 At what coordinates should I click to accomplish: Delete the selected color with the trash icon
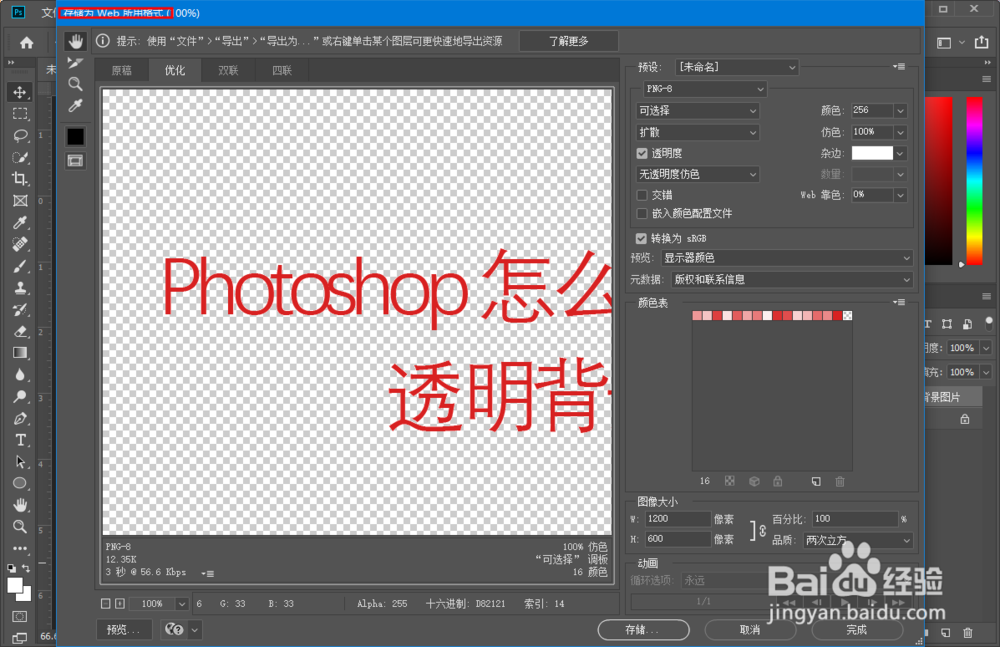click(839, 481)
